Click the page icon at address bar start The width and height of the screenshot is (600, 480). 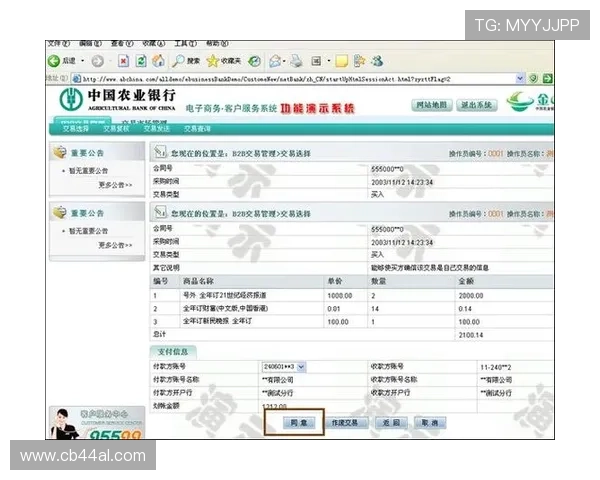pyautogui.click(x=77, y=79)
